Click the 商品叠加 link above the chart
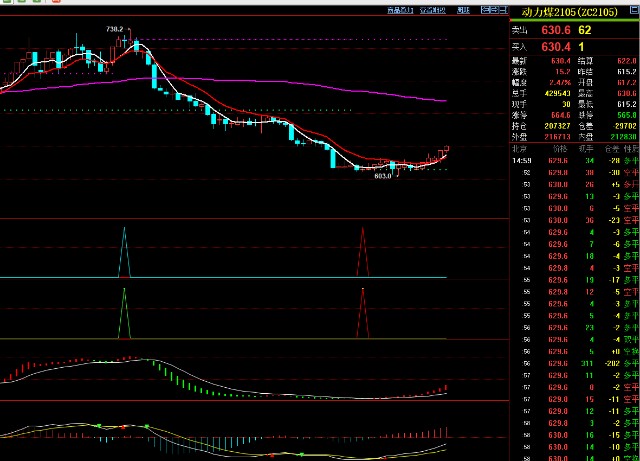 point(401,10)
